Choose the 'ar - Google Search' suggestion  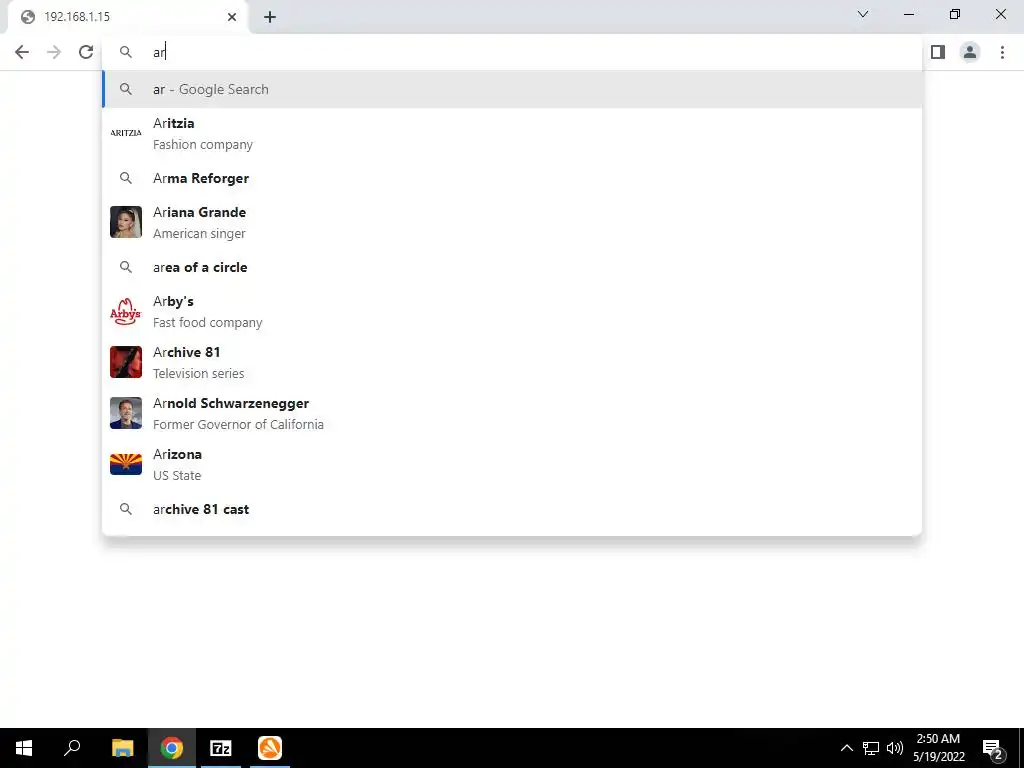512,89
